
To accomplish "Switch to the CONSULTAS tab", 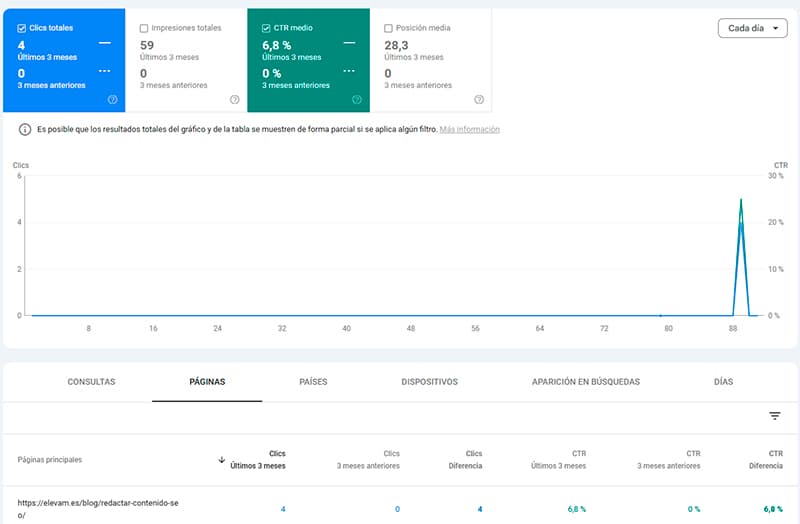I will click(91, 382).
